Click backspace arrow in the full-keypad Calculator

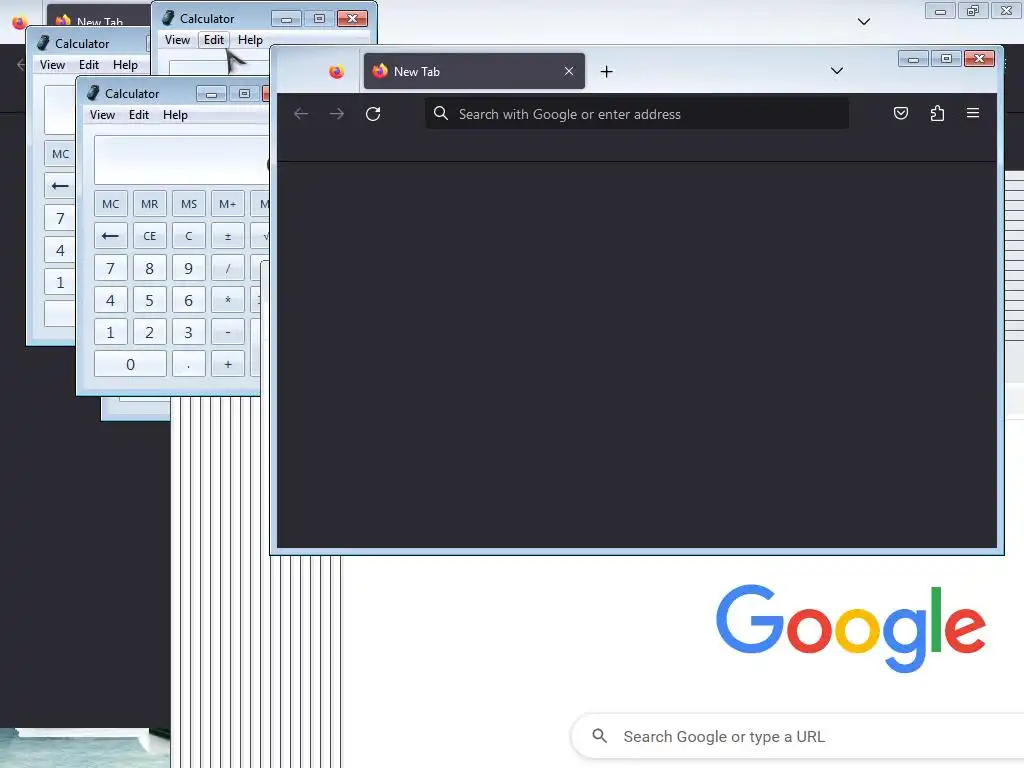tap(110, 236)
